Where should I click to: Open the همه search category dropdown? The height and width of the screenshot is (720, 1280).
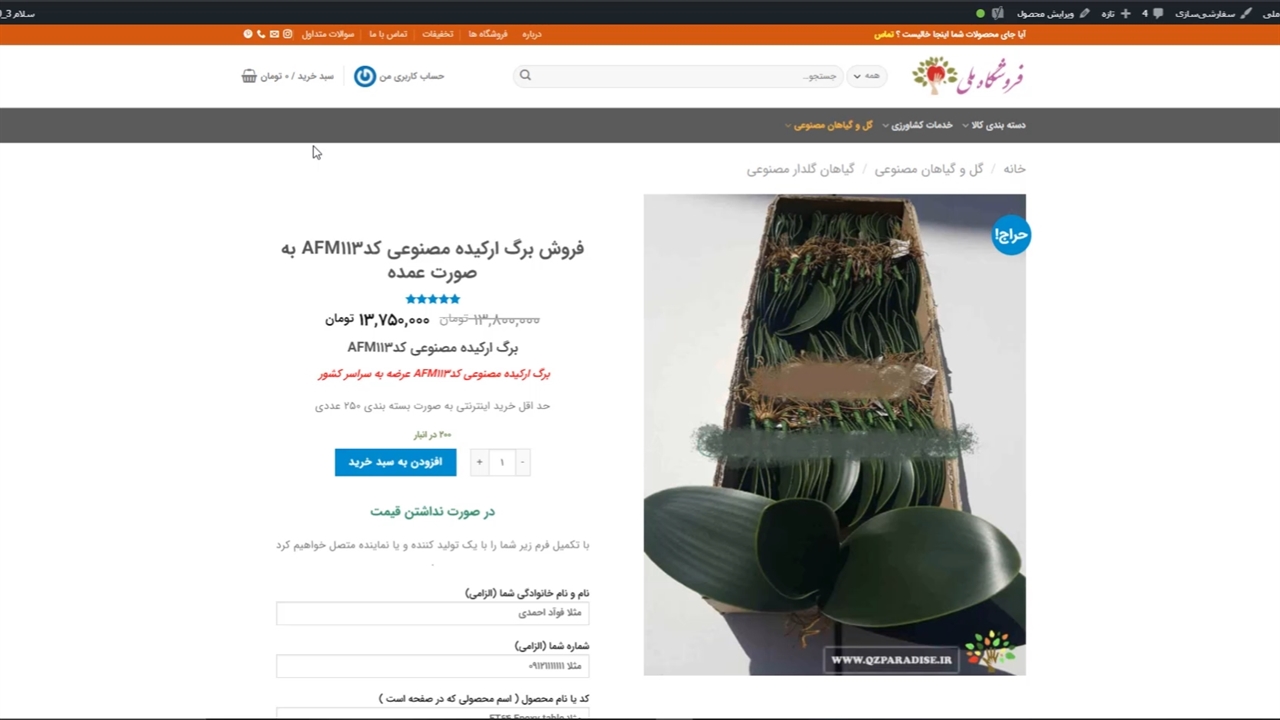click(x=867, y=76)
